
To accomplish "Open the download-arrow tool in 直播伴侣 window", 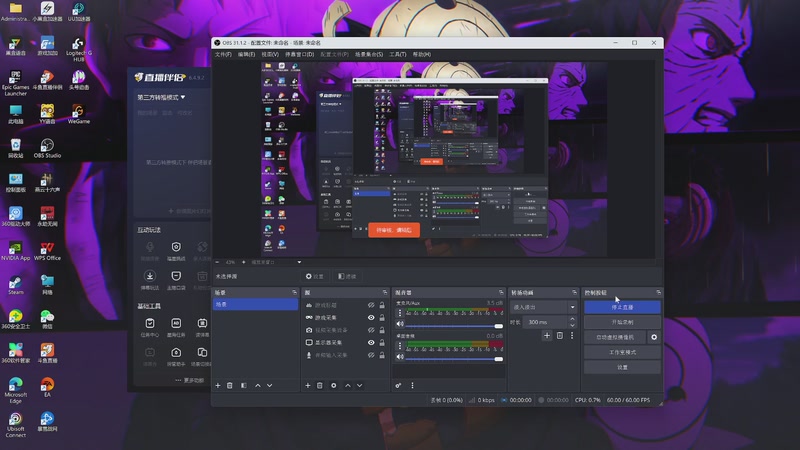I will pos(149,276).
